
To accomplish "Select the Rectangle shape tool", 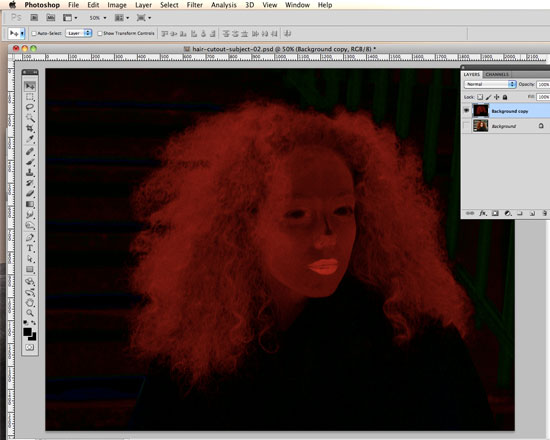I will coord(30,269).
